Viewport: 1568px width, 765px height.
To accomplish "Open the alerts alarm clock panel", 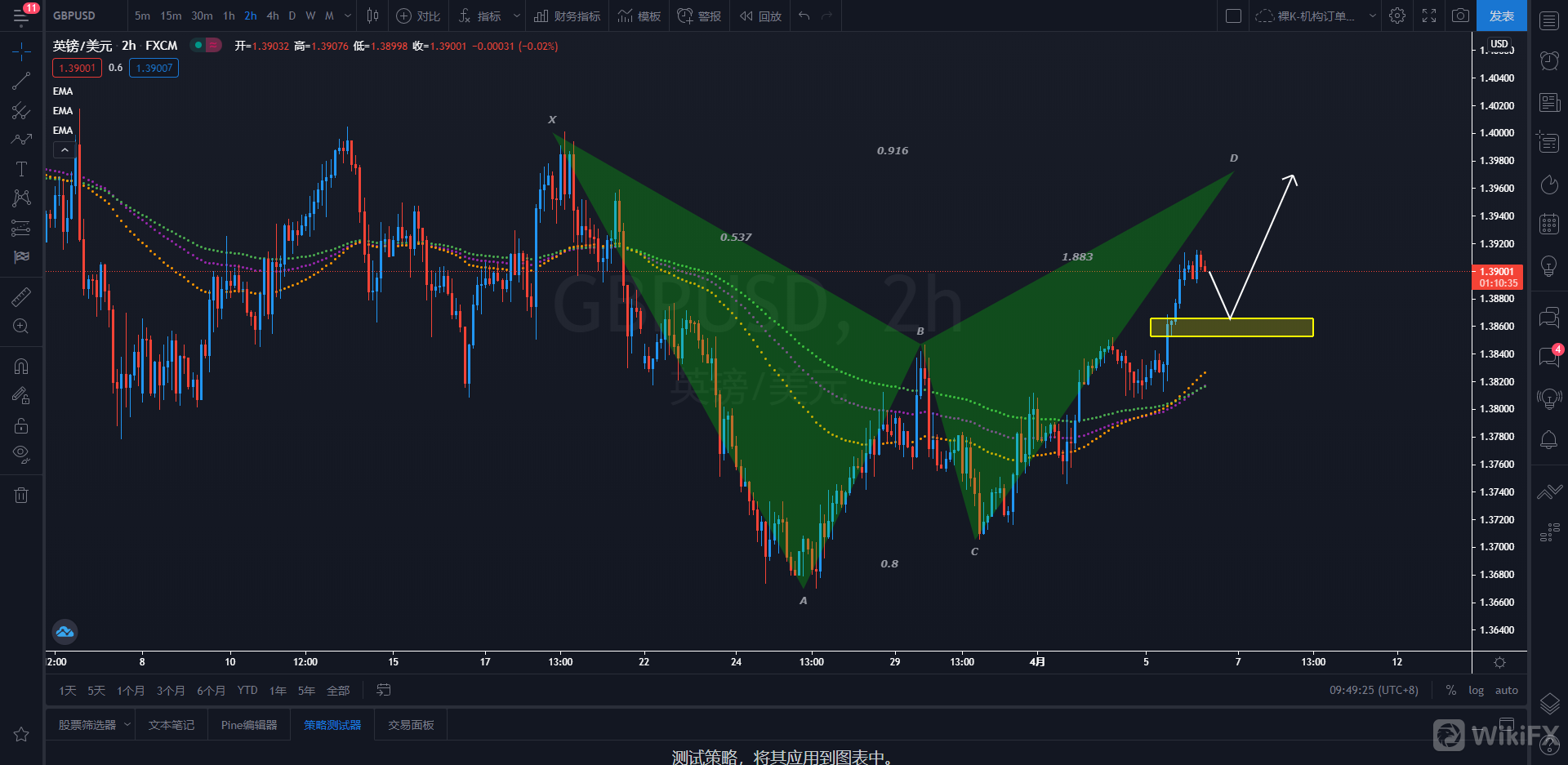I will [x=1548, y=60].
